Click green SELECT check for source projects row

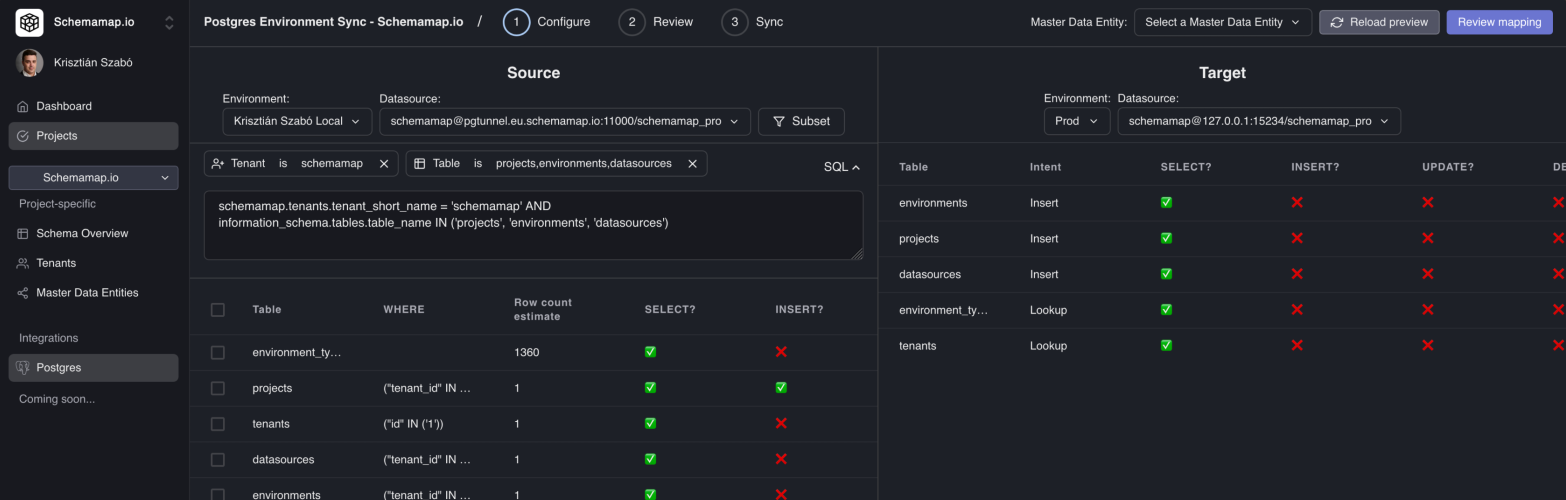pos(650,388)
